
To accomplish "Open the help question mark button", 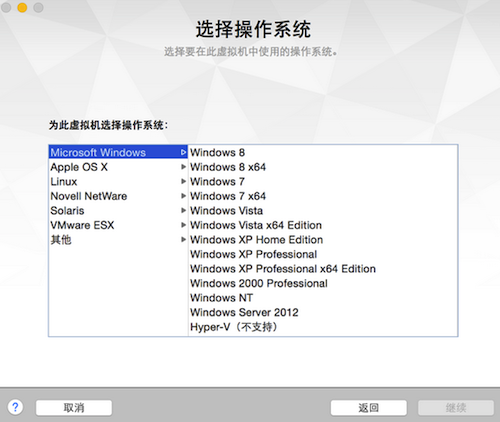I will [x=15, y=407].
